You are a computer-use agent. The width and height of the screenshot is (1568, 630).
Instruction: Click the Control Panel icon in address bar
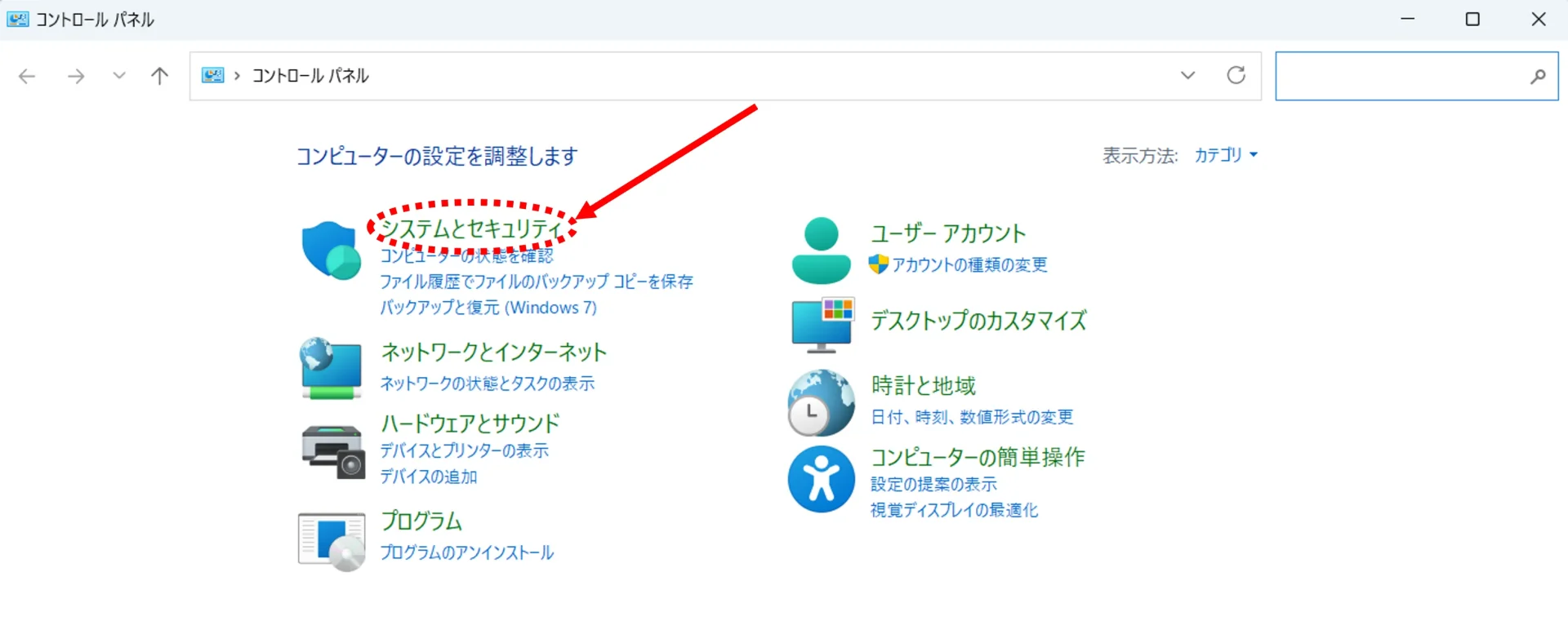pyautogui.click(x=213, y=76)
